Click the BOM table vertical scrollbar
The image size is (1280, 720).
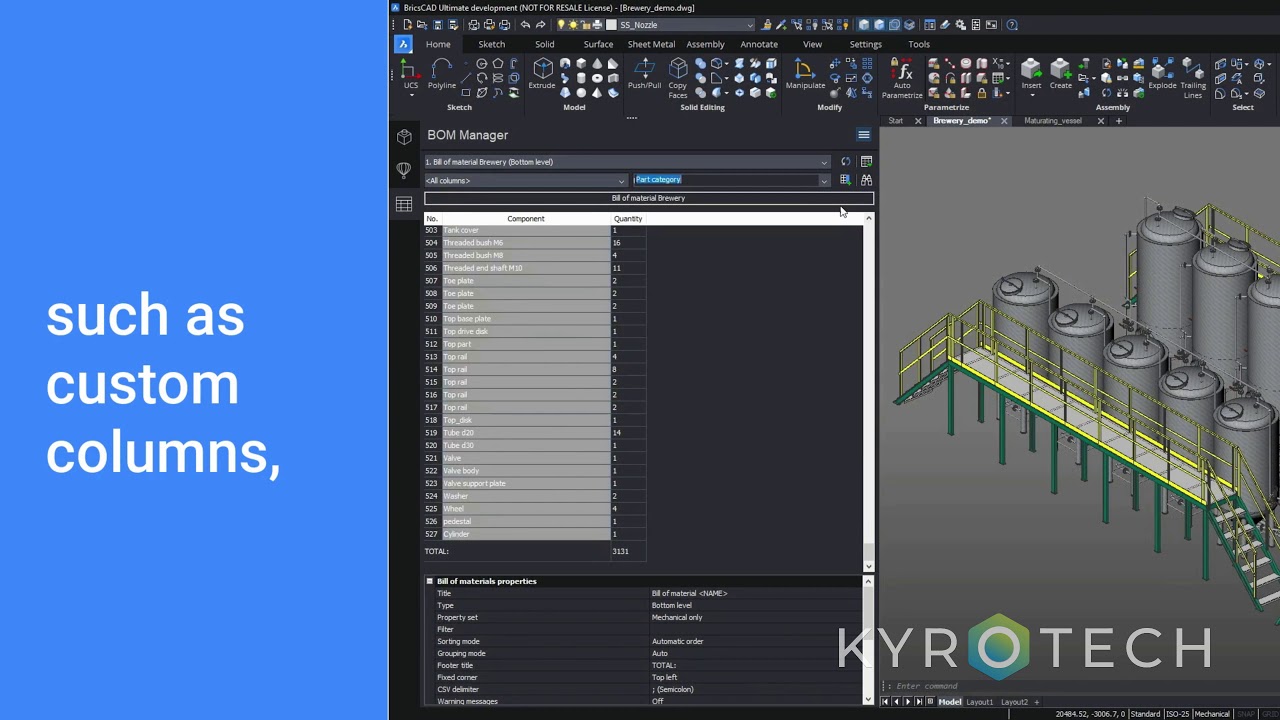[868, 390]
